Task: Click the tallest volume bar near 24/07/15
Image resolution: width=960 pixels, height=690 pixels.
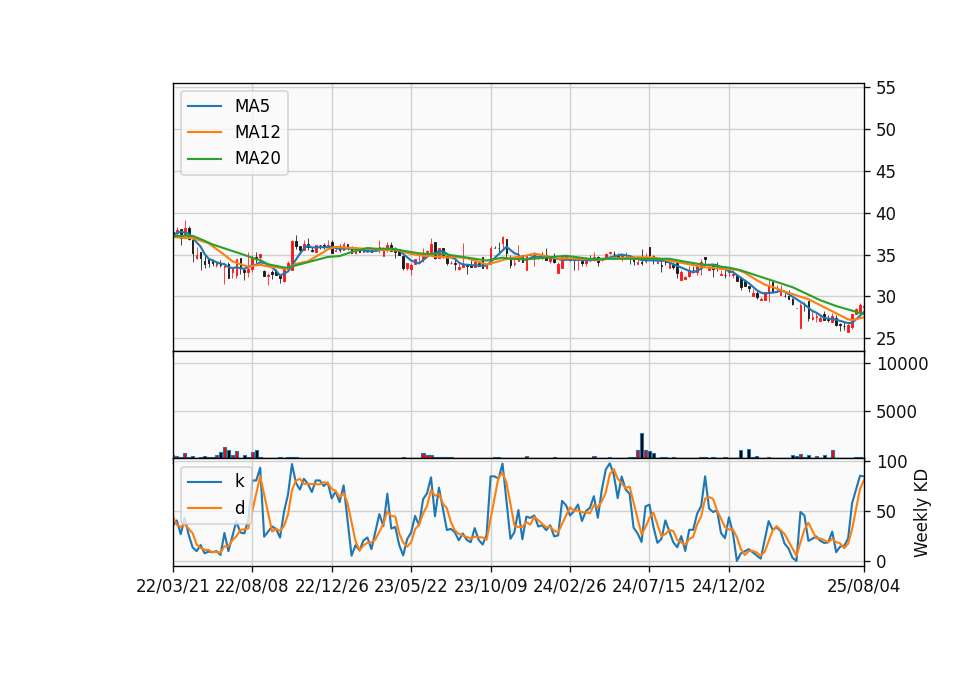Action: pyautogui.click(x=642, y=446)
